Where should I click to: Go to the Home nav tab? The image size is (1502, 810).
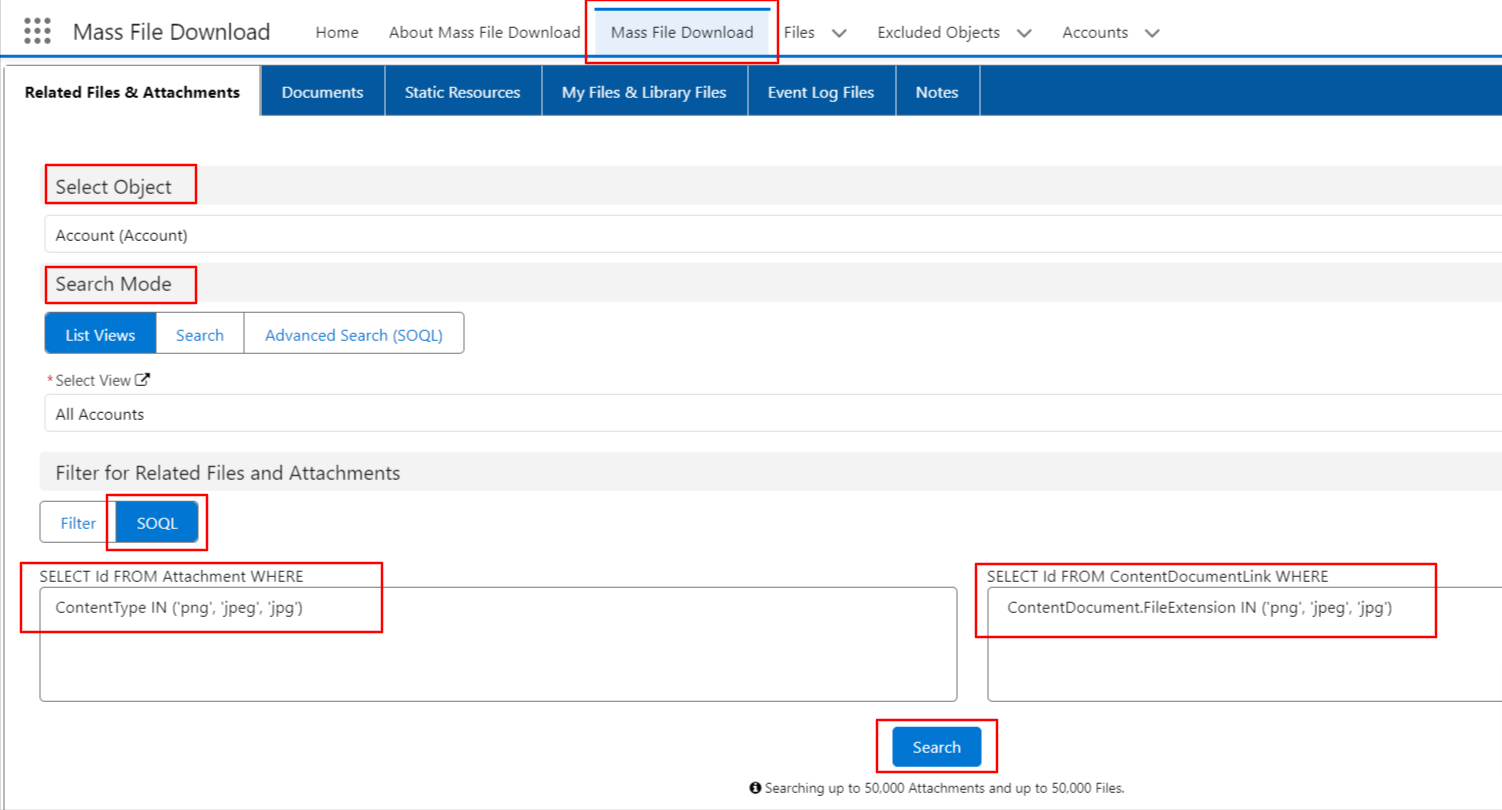pos(337,32)
